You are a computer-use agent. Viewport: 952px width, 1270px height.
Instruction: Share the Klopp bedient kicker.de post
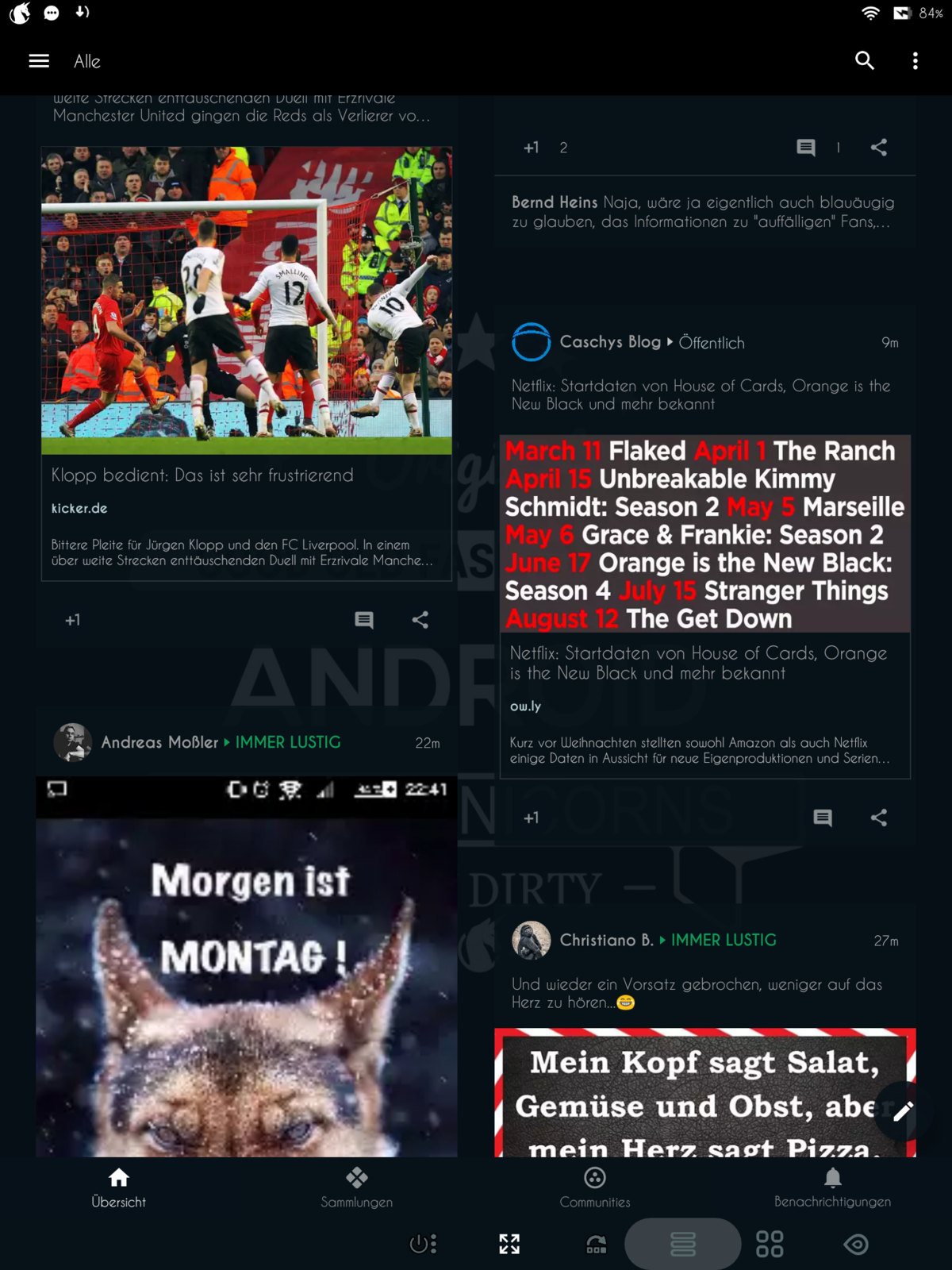tap(420, 620)
